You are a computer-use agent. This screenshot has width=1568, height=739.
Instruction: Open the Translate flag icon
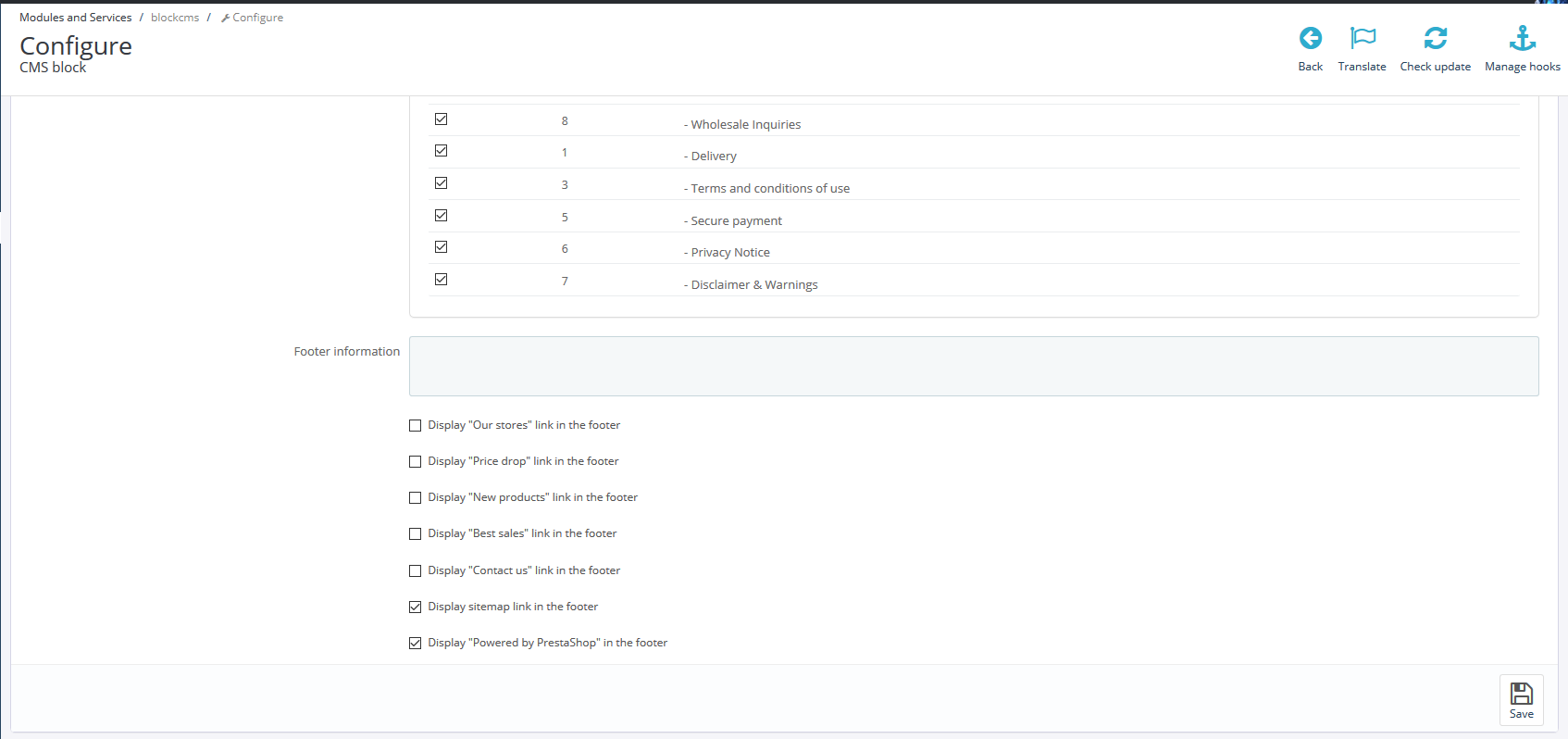tap(1362, 38)
